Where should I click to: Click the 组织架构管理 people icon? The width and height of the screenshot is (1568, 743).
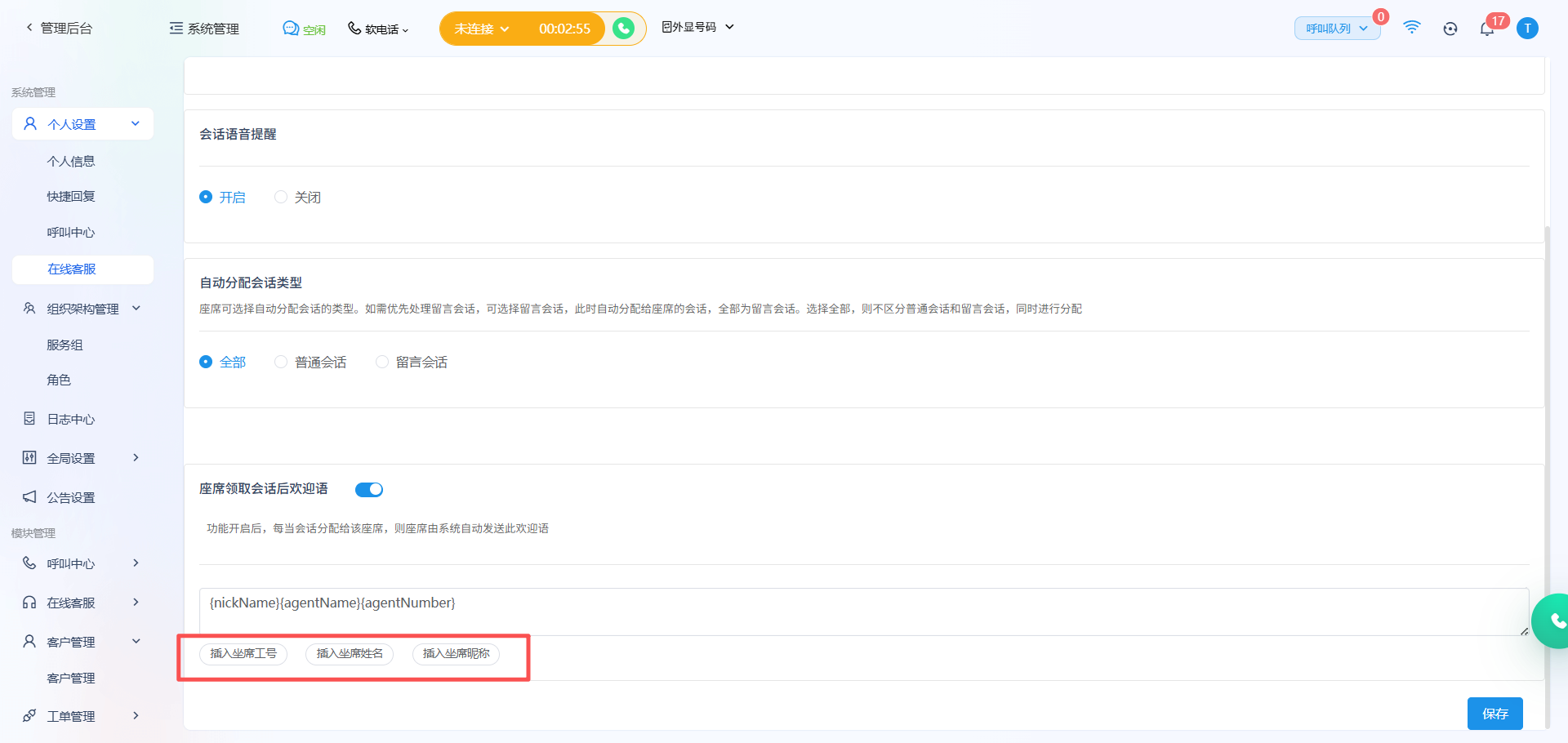point(29,309)
